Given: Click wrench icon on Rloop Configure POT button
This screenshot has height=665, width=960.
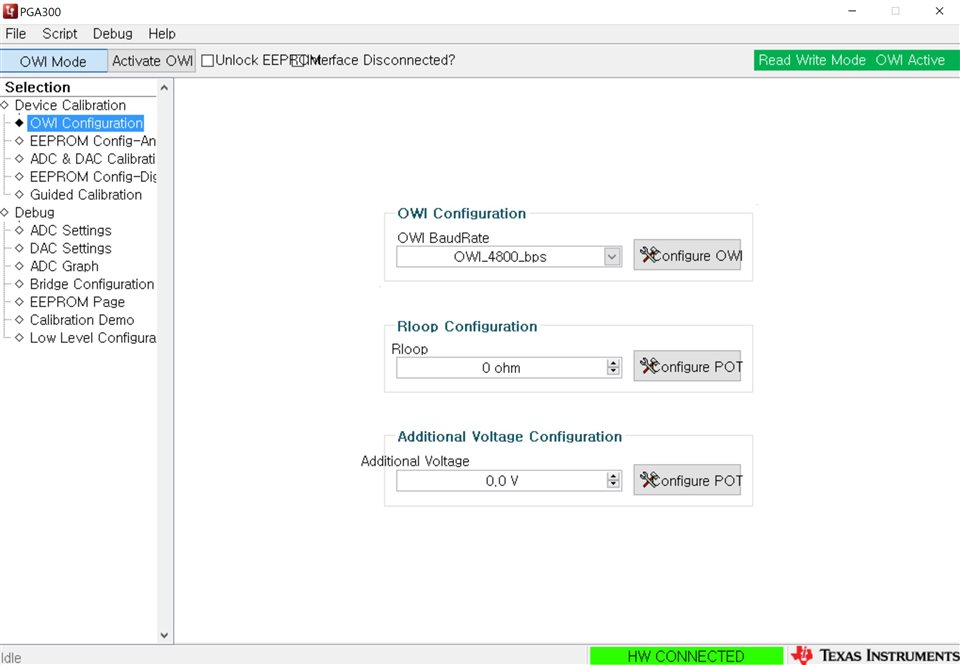Looking at the screenshot, I should tap(648, 366).
